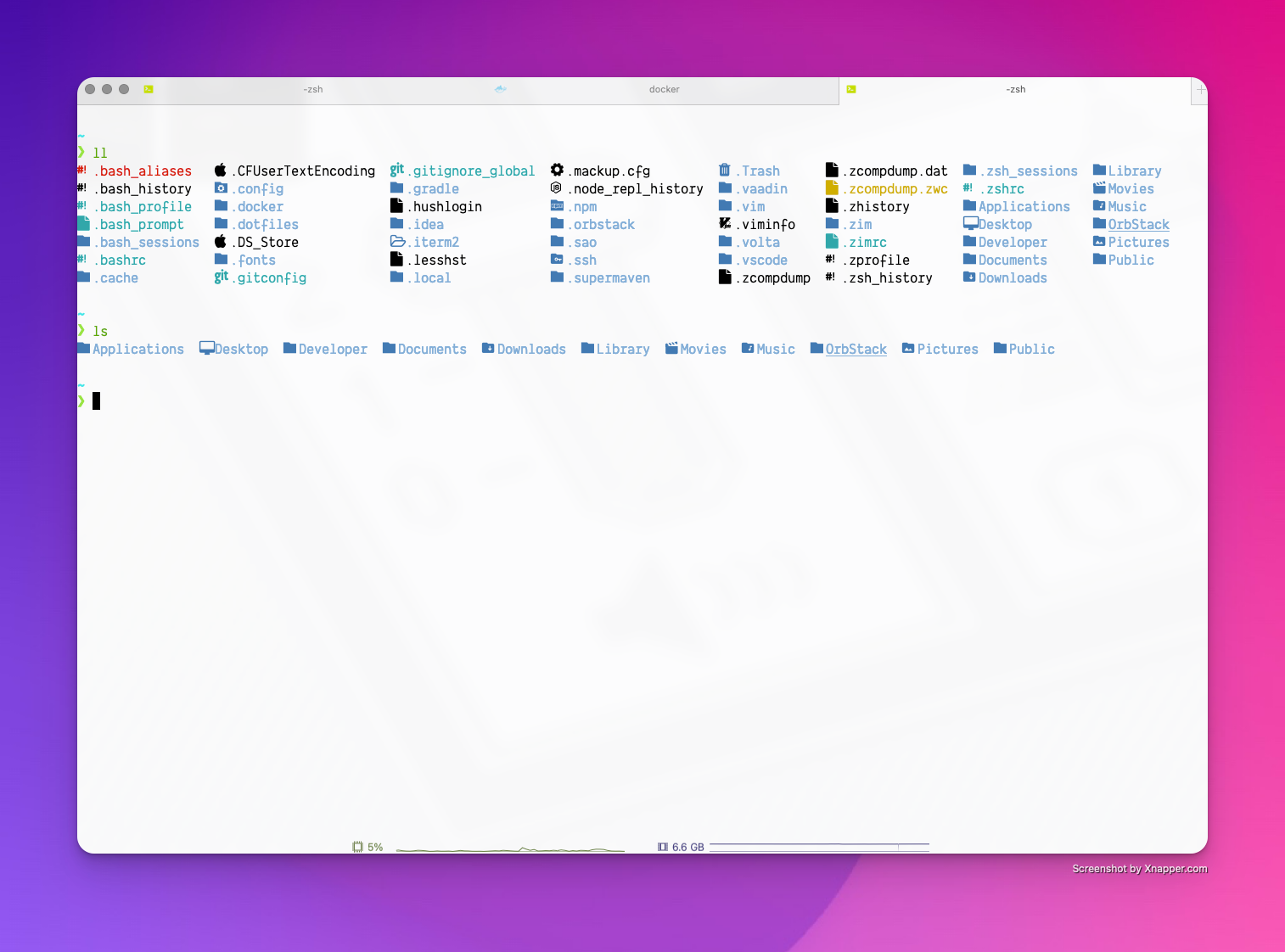
Task: Click the Apple icon beside .CFUserTextEncoding
Action: click(221, 170)
